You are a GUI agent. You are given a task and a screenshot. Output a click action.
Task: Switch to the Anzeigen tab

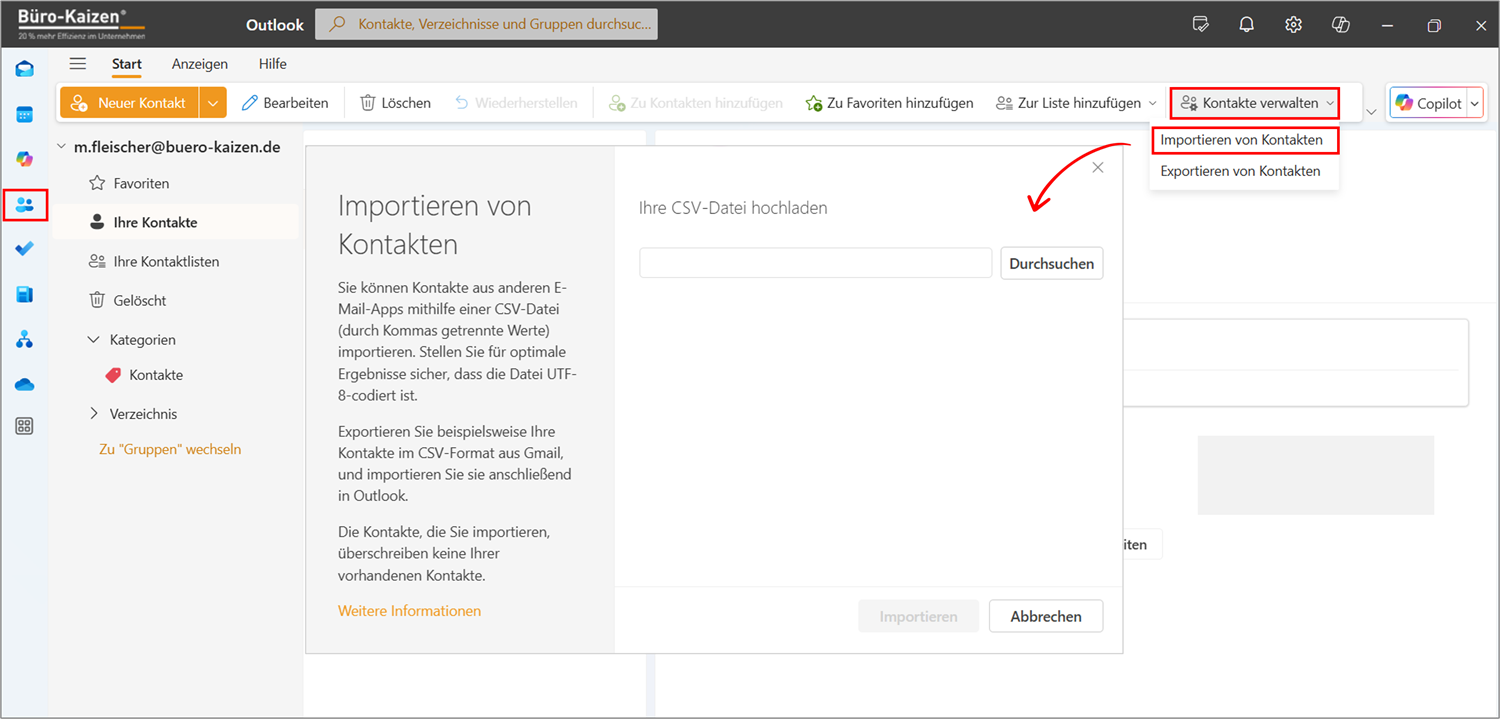point(200,64)
